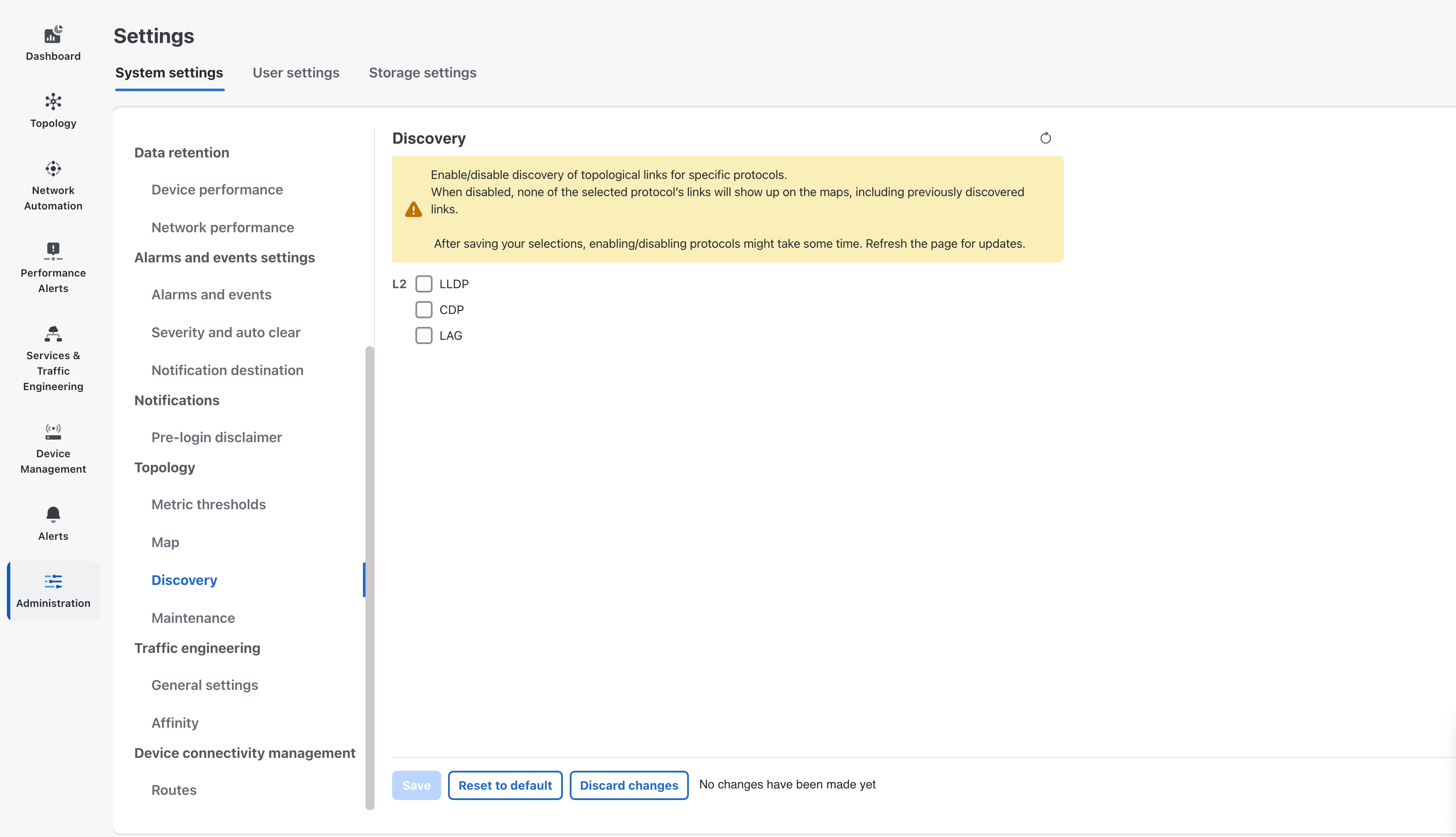Open Affinity settings item

pyautogui.click(x=175, y=723)
